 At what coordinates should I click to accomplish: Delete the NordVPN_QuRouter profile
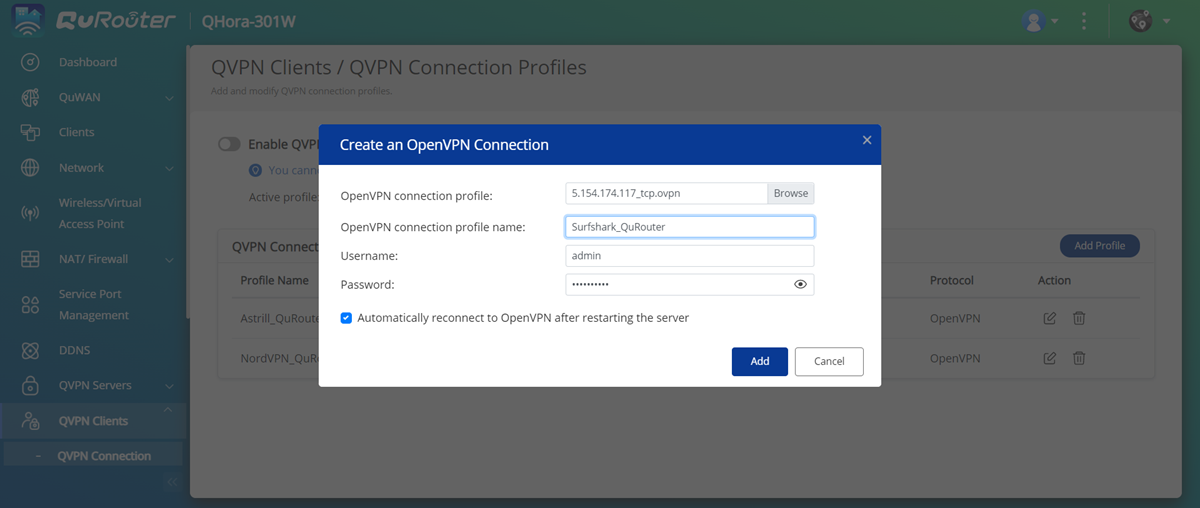pos(1079,358)
